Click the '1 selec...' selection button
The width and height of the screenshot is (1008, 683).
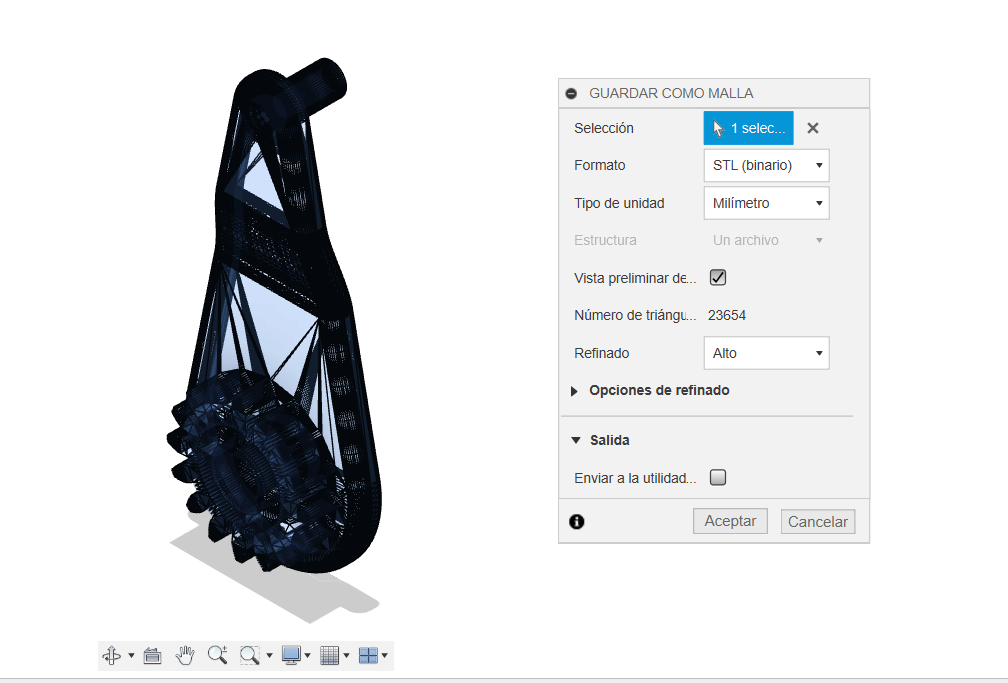tap(748, 128)
